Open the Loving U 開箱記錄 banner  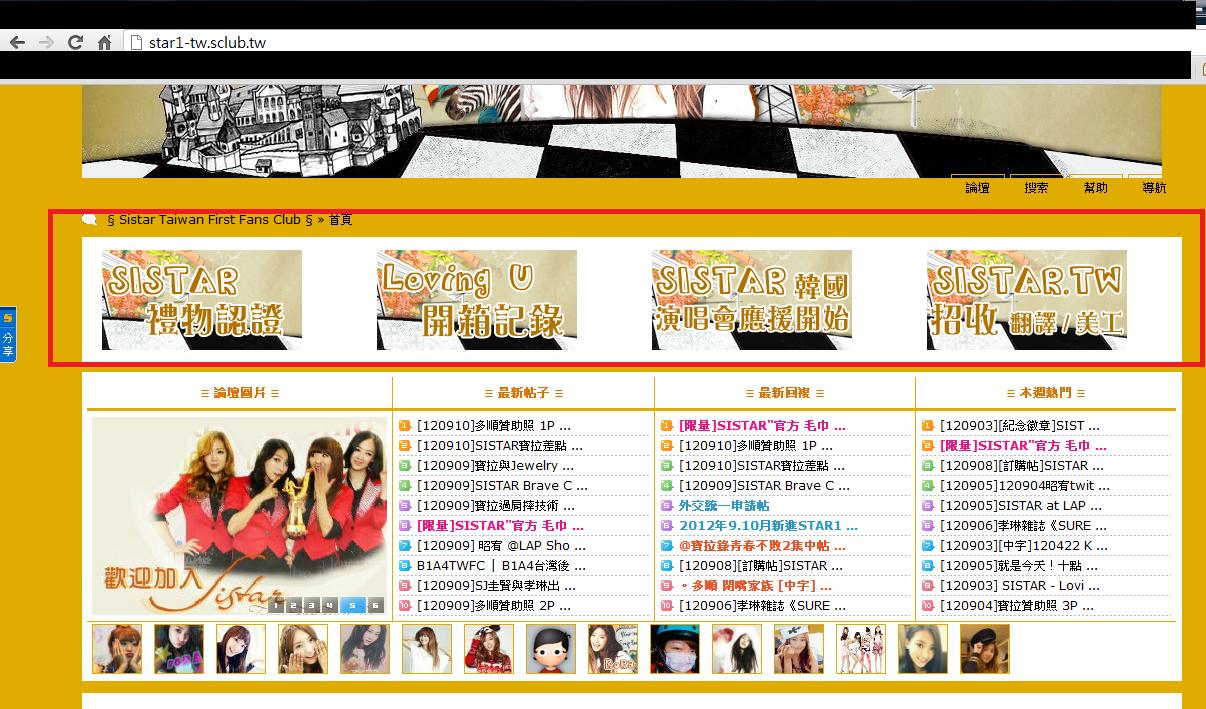point(477,300)
